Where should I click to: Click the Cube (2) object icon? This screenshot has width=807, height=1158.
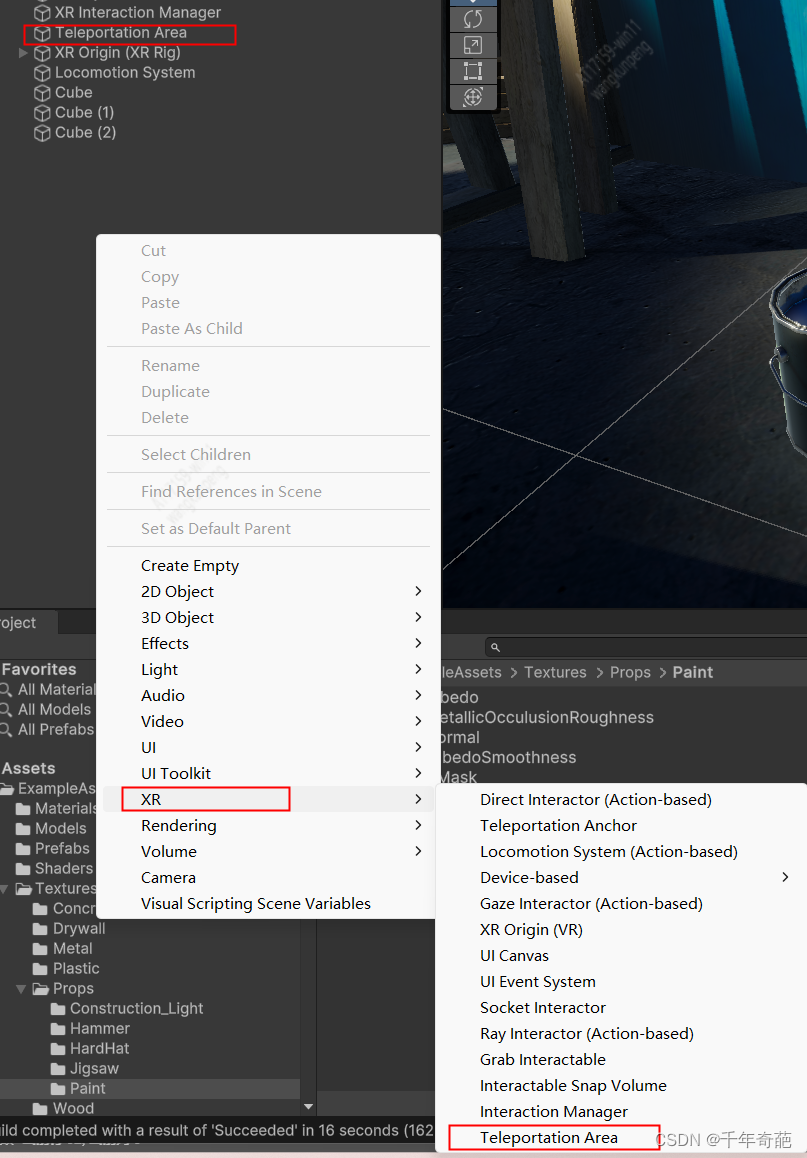[x=43, y=132]
